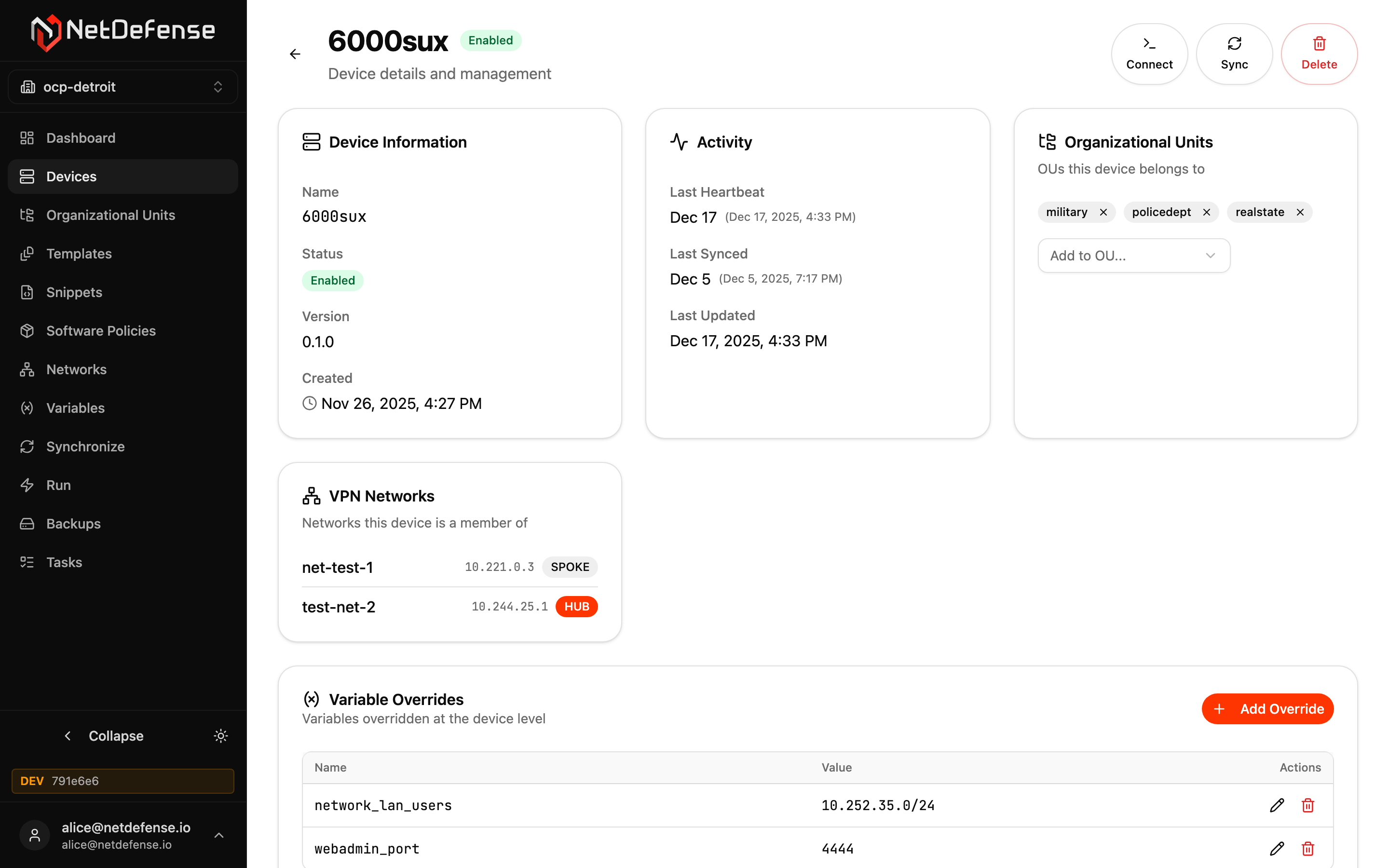Open Backups page
This screenshot has width=1389, height=868.
[x=123, y=524]
